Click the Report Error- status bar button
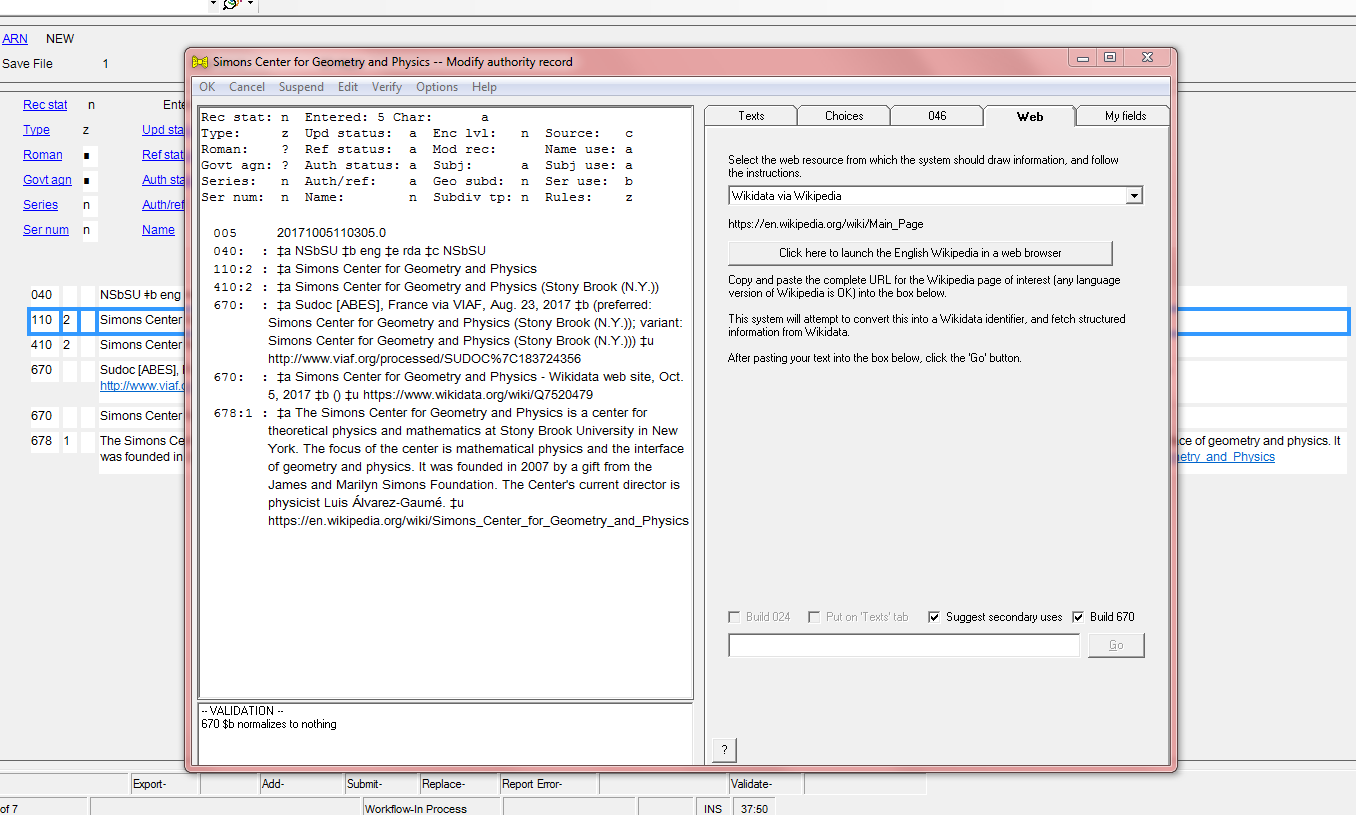The width and height of the screenshot is (1356, 815). (x=548, y=784)
